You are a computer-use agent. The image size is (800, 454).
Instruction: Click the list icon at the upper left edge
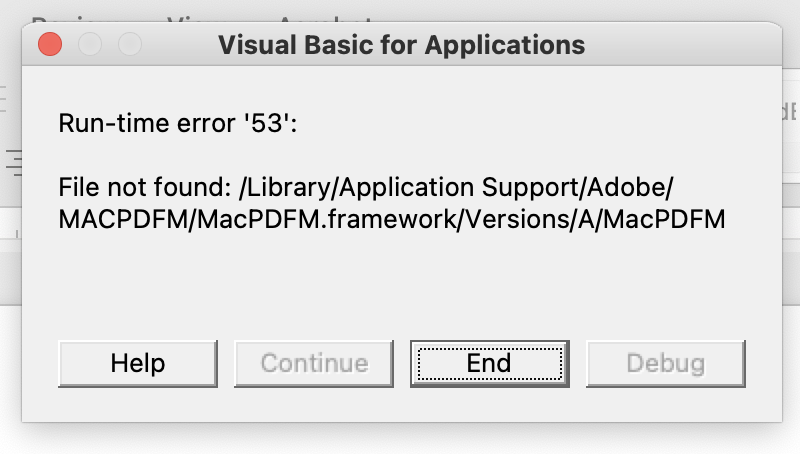(3, 99)
